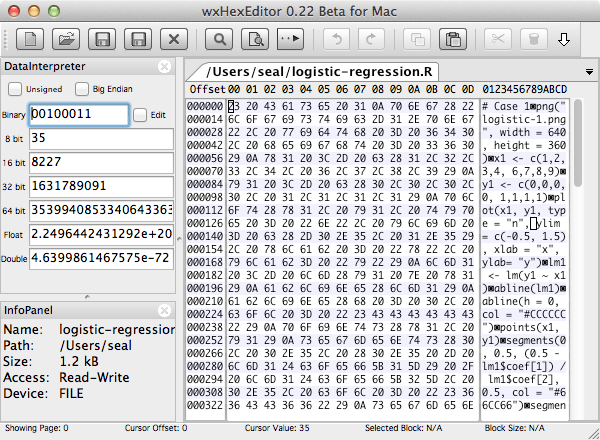Image resolution: width=600 pixels, height=440 pixels.
Task: Click the Double value field
Action: click(x=101, y=259)
